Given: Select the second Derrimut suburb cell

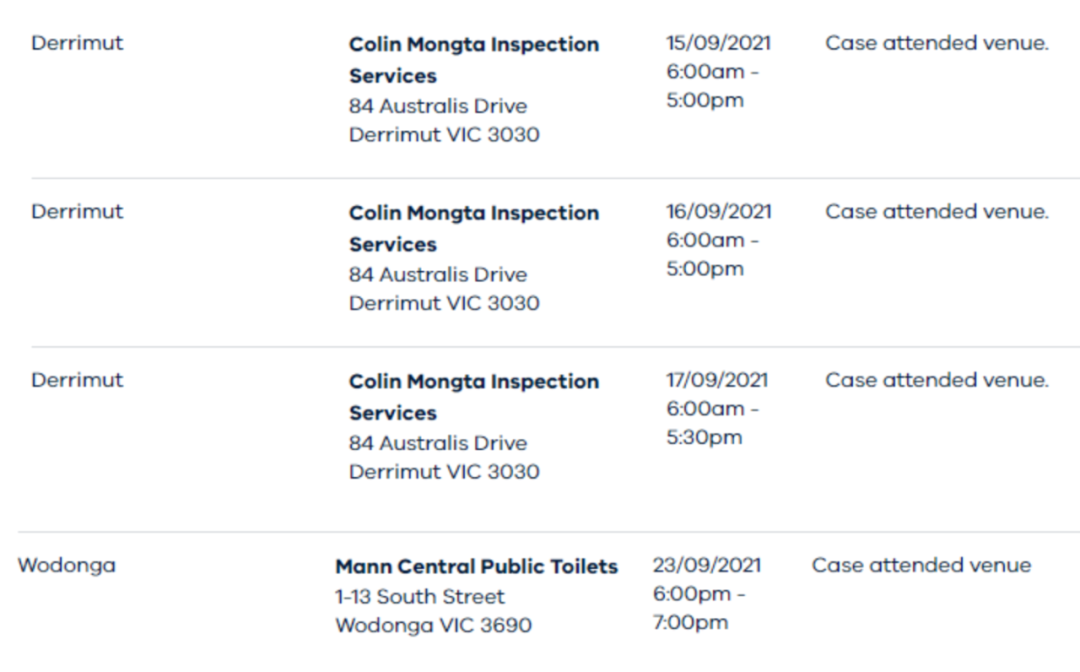Looking at the screenshot, I should (x=77, y=211).
